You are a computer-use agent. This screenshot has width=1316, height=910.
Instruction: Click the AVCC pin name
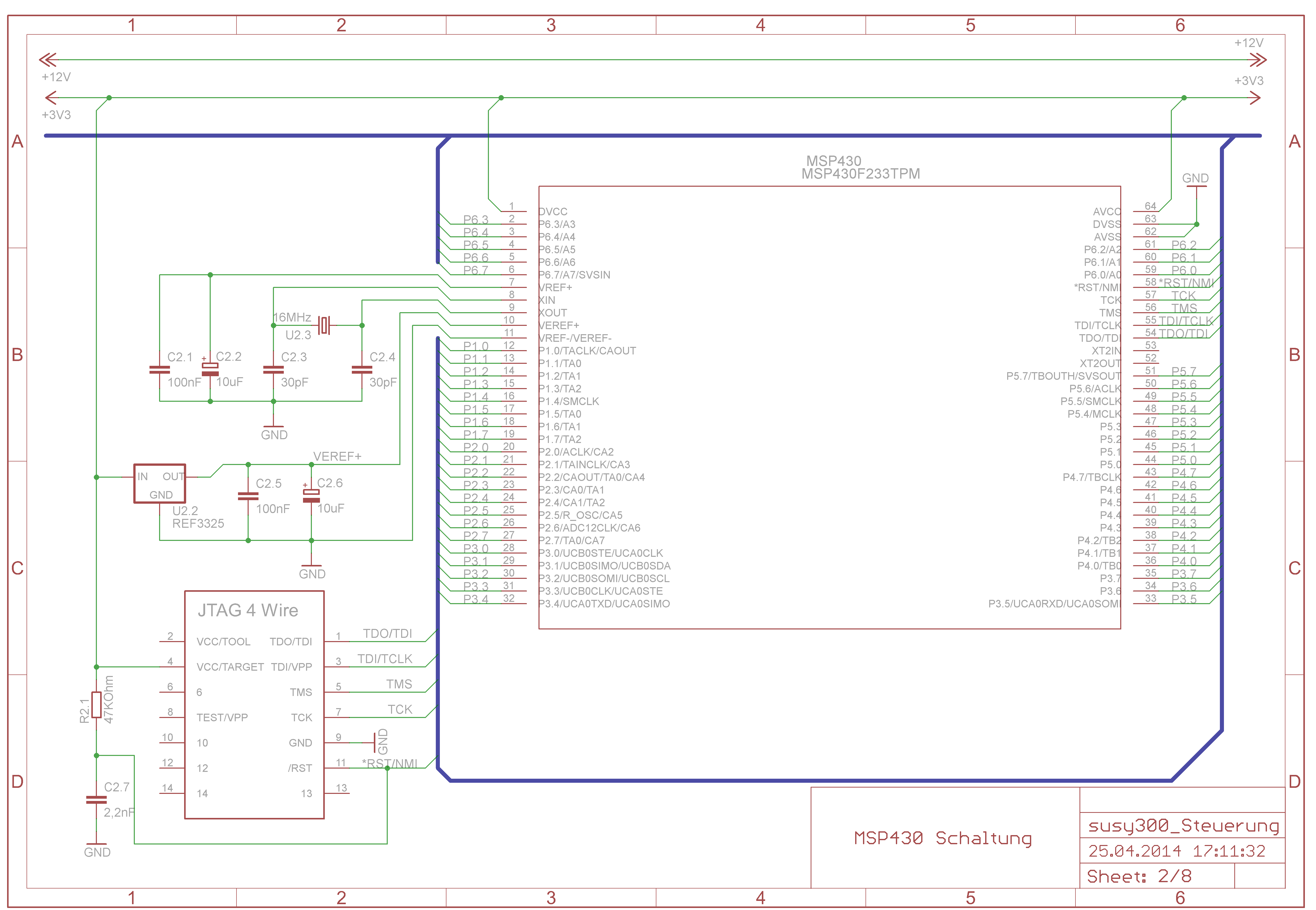click(1107, 211)
